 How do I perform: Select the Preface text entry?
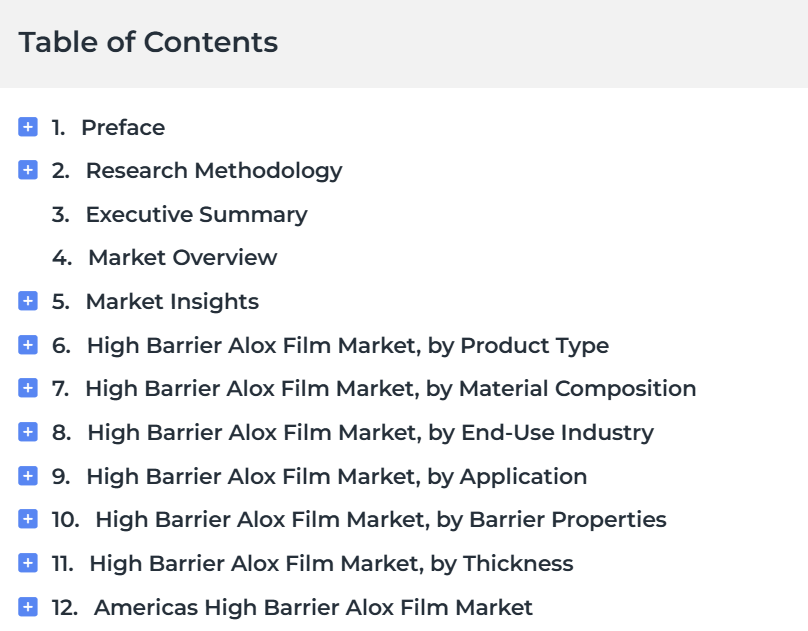(x=123, y=128)
